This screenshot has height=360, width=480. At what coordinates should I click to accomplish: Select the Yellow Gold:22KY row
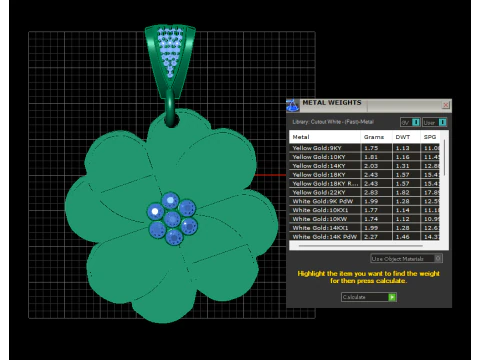pyautogui.click(x=365, y=192)
